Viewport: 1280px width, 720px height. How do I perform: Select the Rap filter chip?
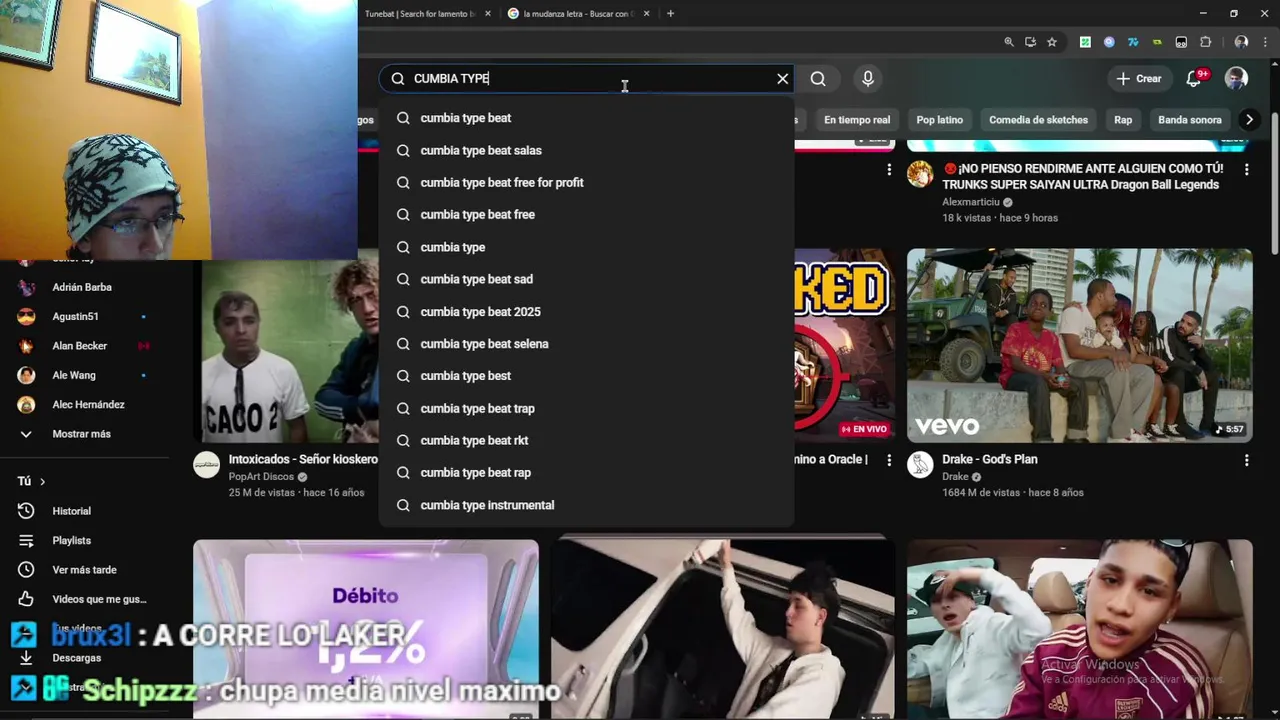click(1123, 120)
